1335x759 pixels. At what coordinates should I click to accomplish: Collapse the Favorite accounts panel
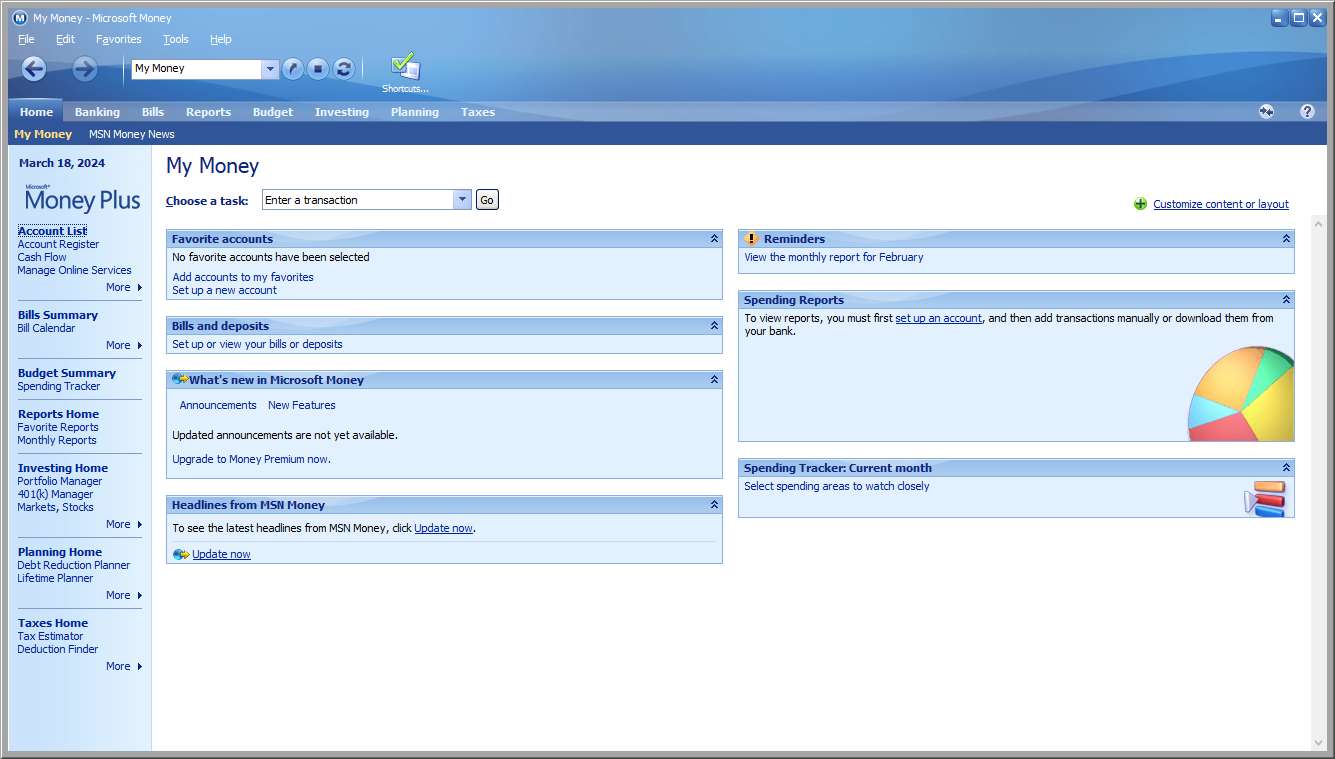click(x=714, y=239)
